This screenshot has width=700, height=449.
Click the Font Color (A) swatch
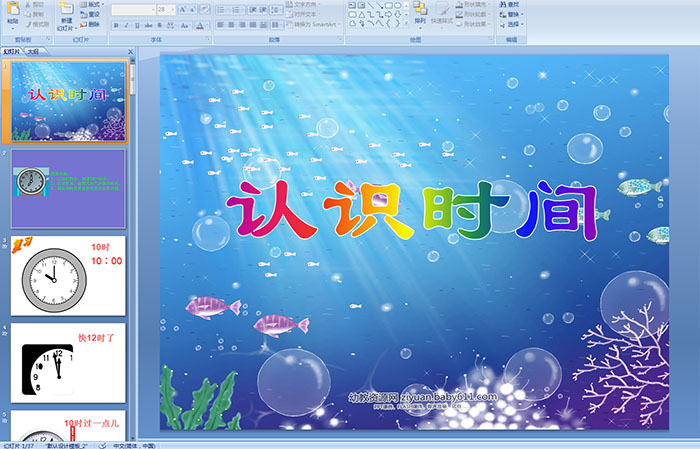(x=200, y=25)
